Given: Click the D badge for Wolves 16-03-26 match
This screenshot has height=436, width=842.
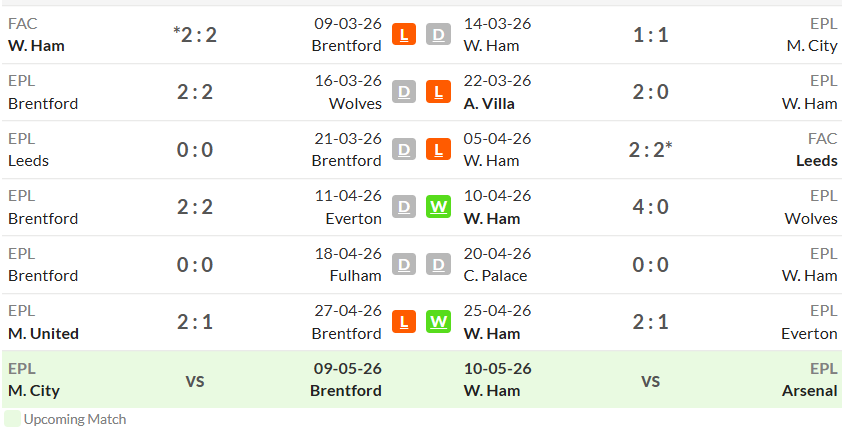Looking at the screenshot, I should click(404, 92).
